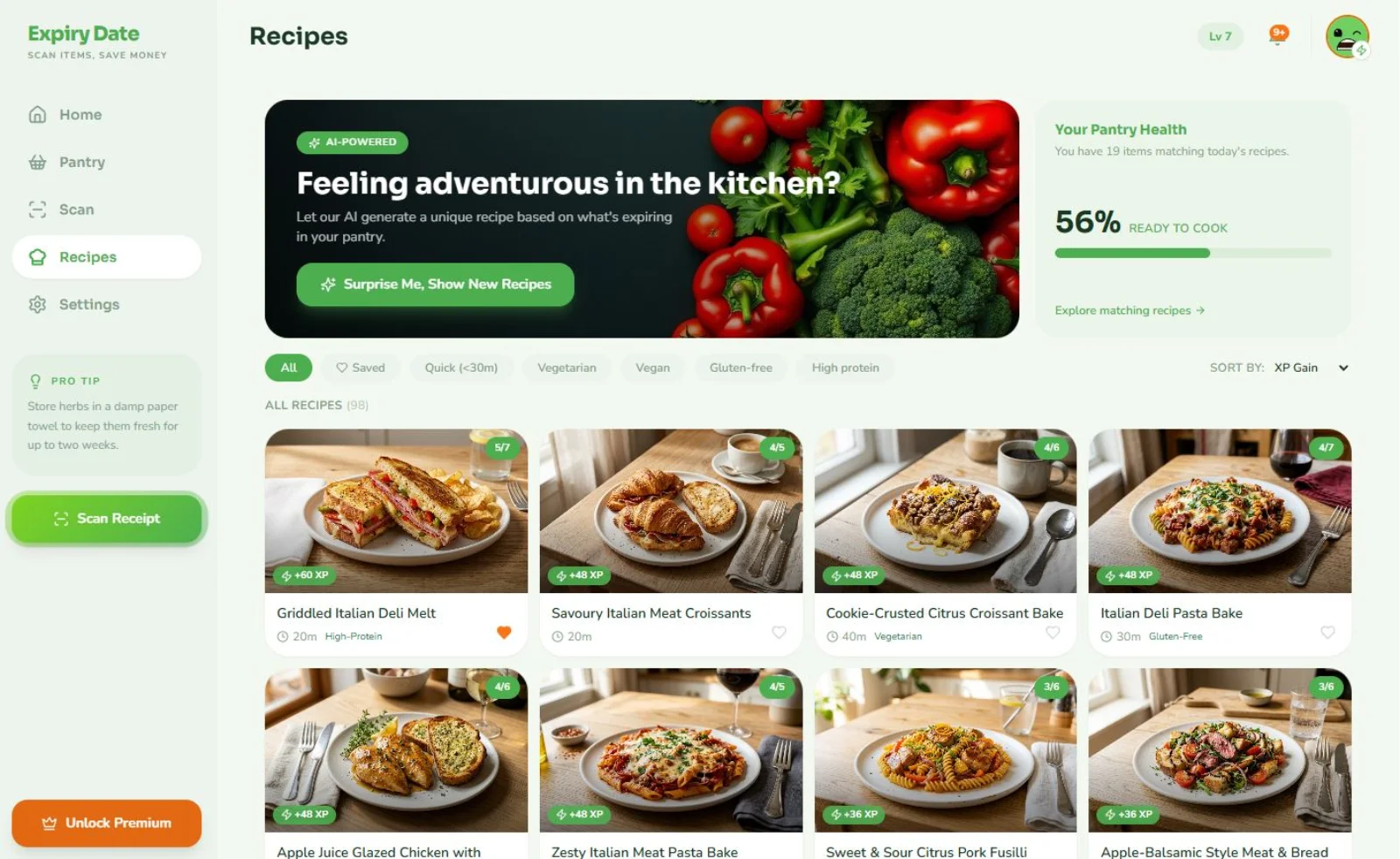Unfavorite the Griddled Italian Deli Melt heart

504,632
